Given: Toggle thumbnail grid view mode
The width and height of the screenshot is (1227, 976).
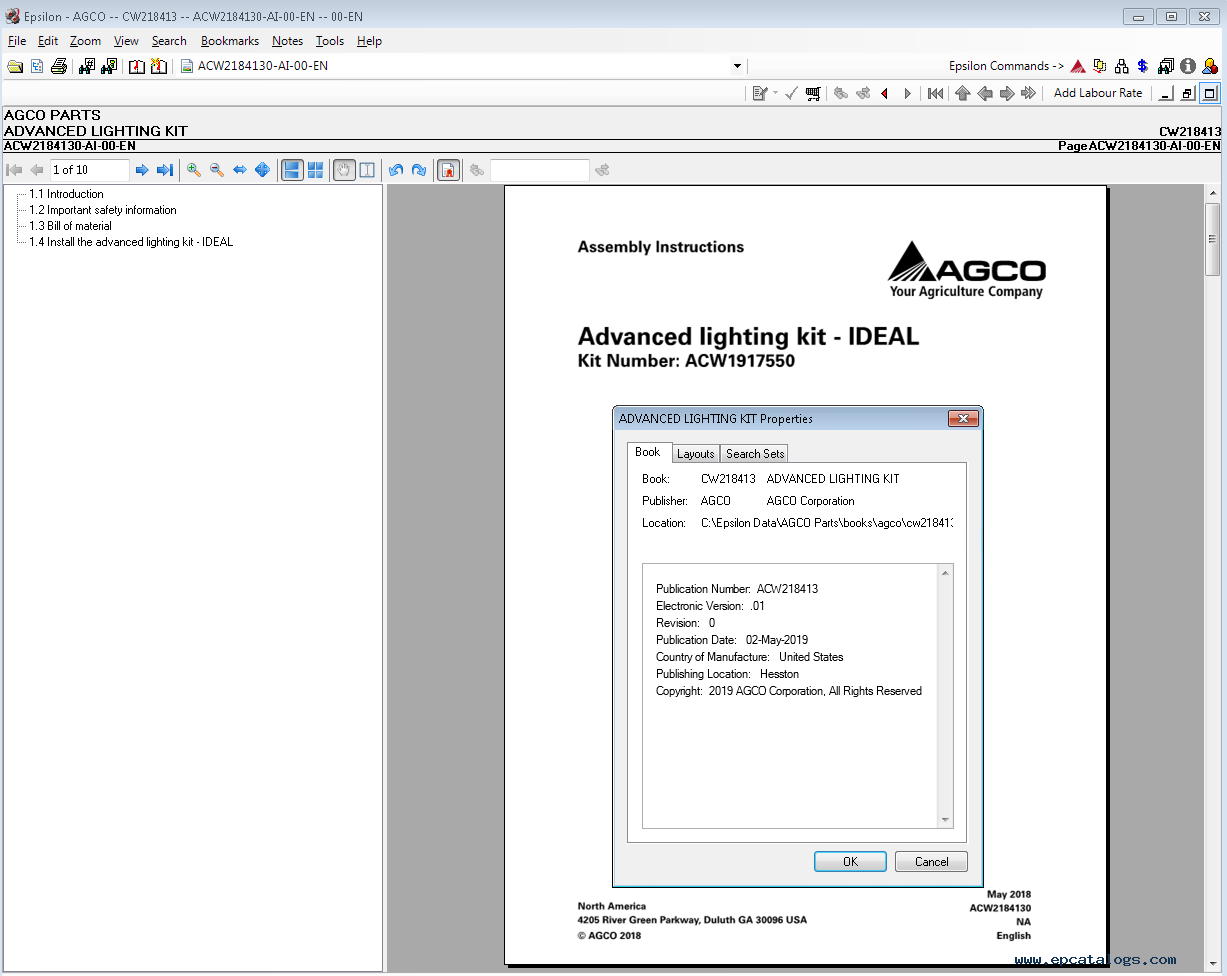Looking at the screenshot, I should point(315,170).
